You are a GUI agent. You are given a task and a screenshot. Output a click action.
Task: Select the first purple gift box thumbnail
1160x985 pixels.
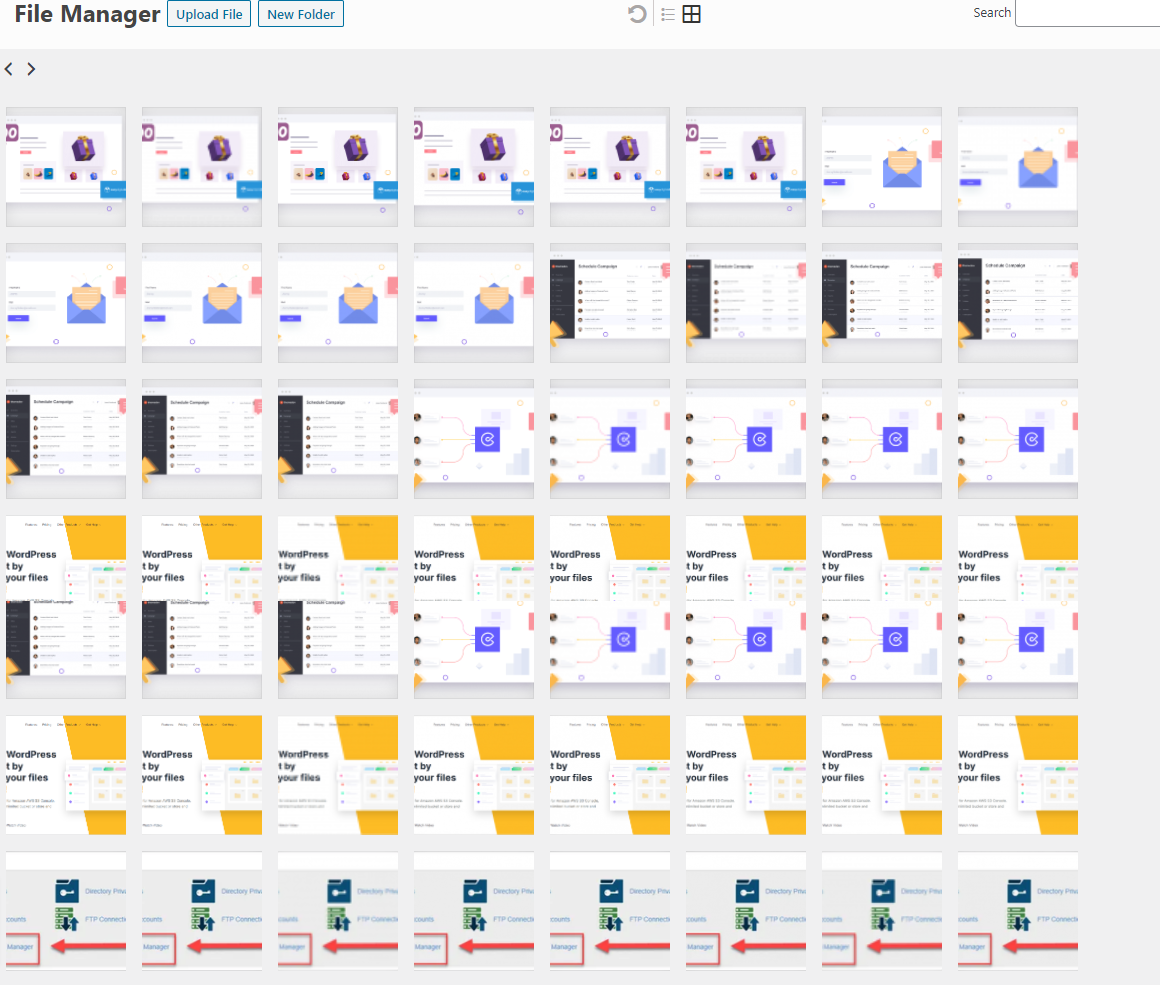65,166
